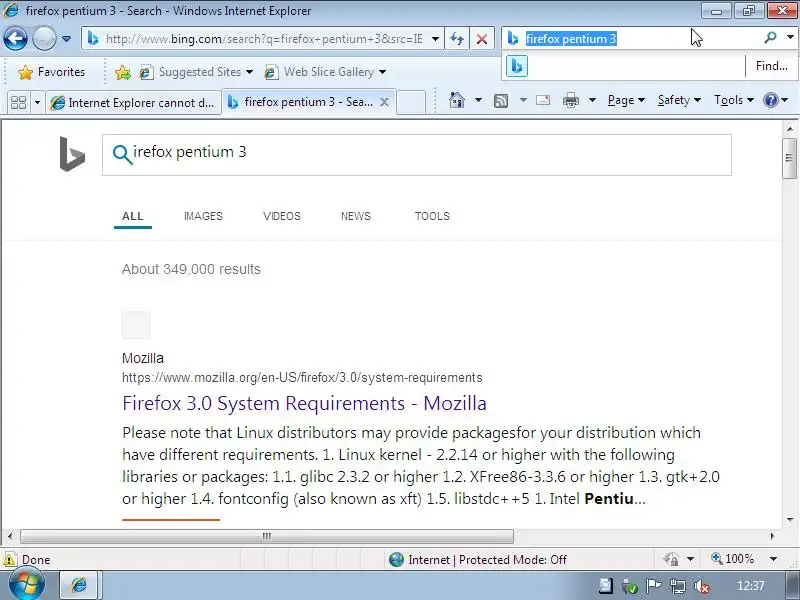800x600 pixels.
Task: Click 'About 349,000 results' text
Action: pos(191,269)
